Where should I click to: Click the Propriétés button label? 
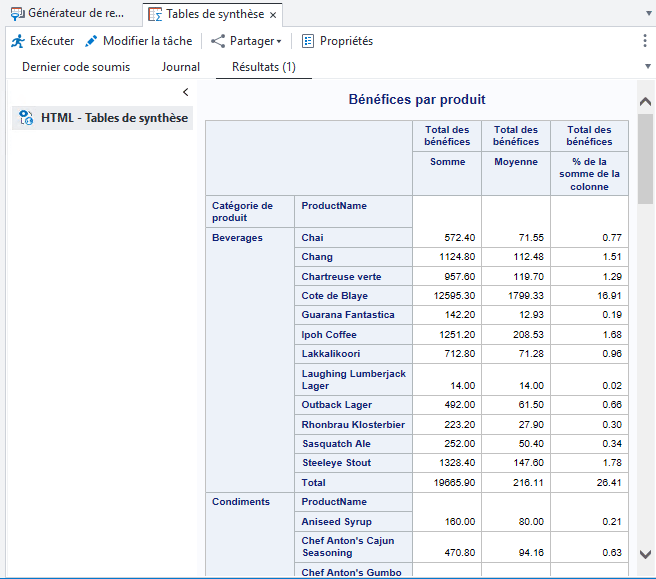346,41
